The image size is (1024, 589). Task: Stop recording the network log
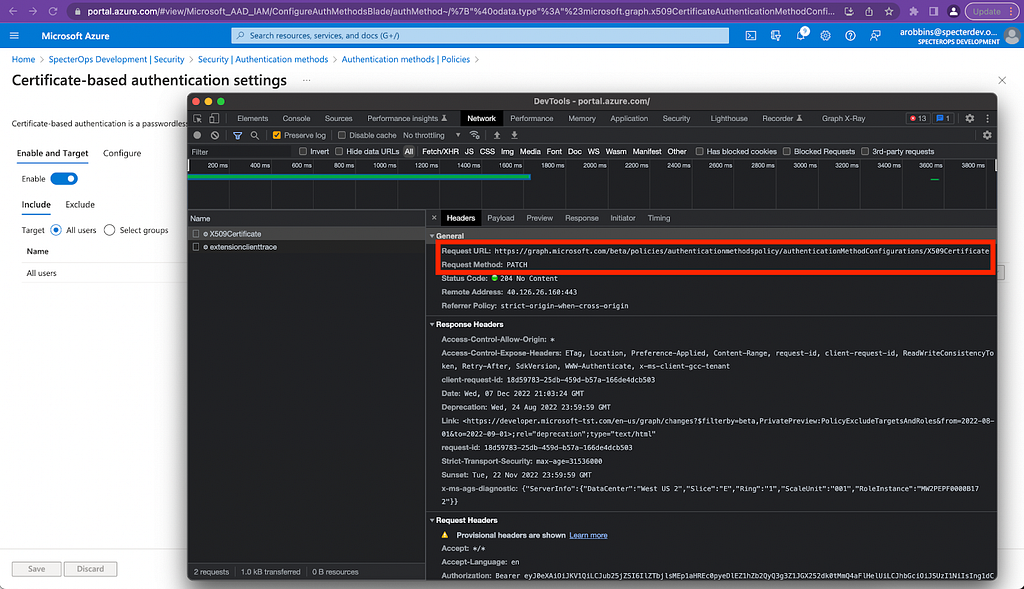tap(197, 135)
